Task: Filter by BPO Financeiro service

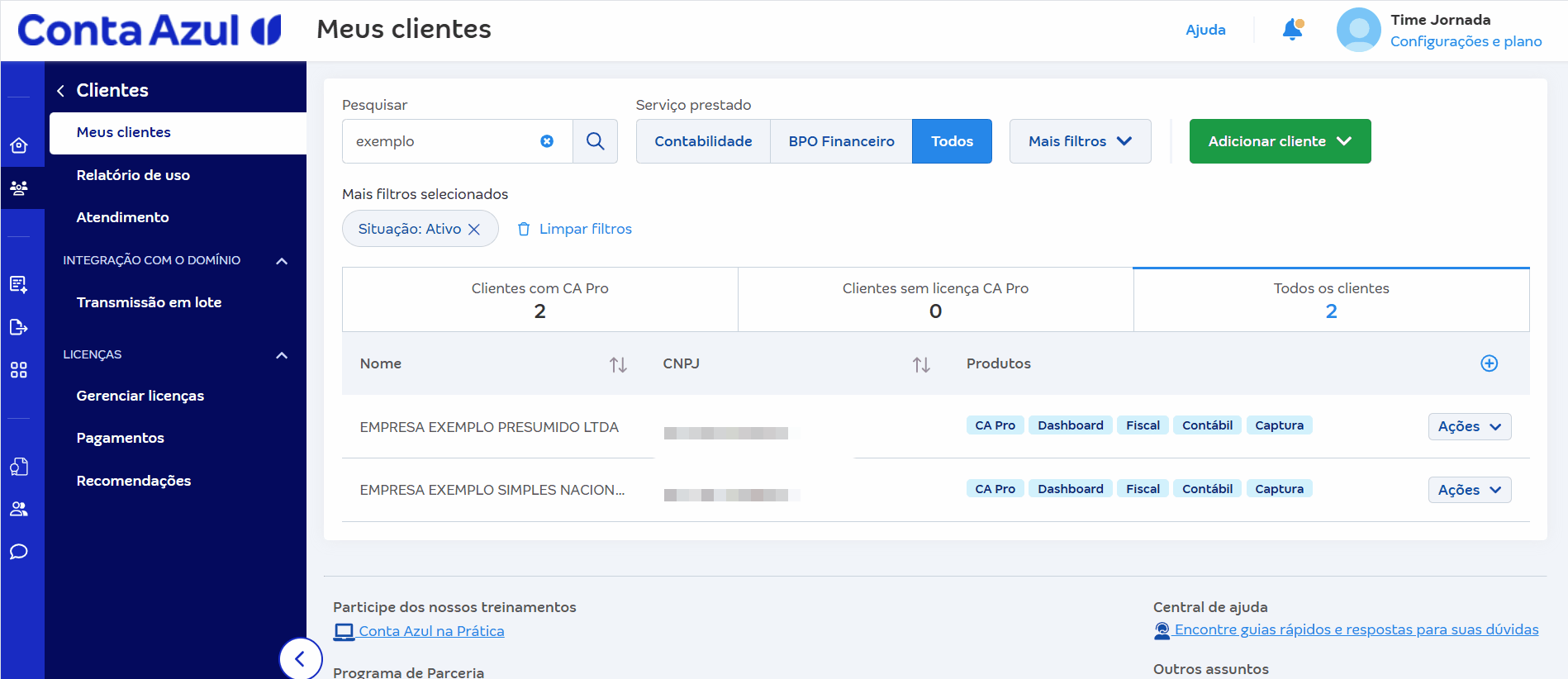Action: [x=841, y=141]
